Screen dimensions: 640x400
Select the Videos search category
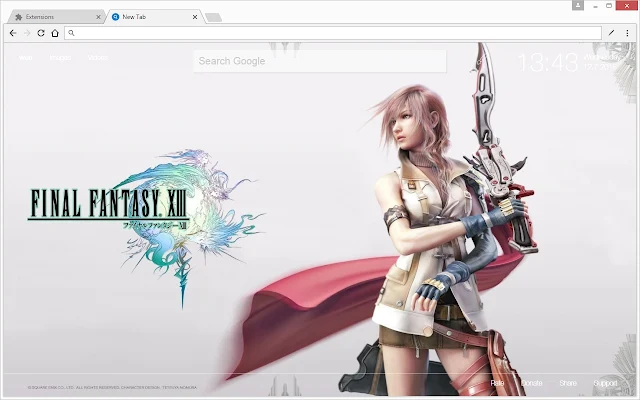98,58
